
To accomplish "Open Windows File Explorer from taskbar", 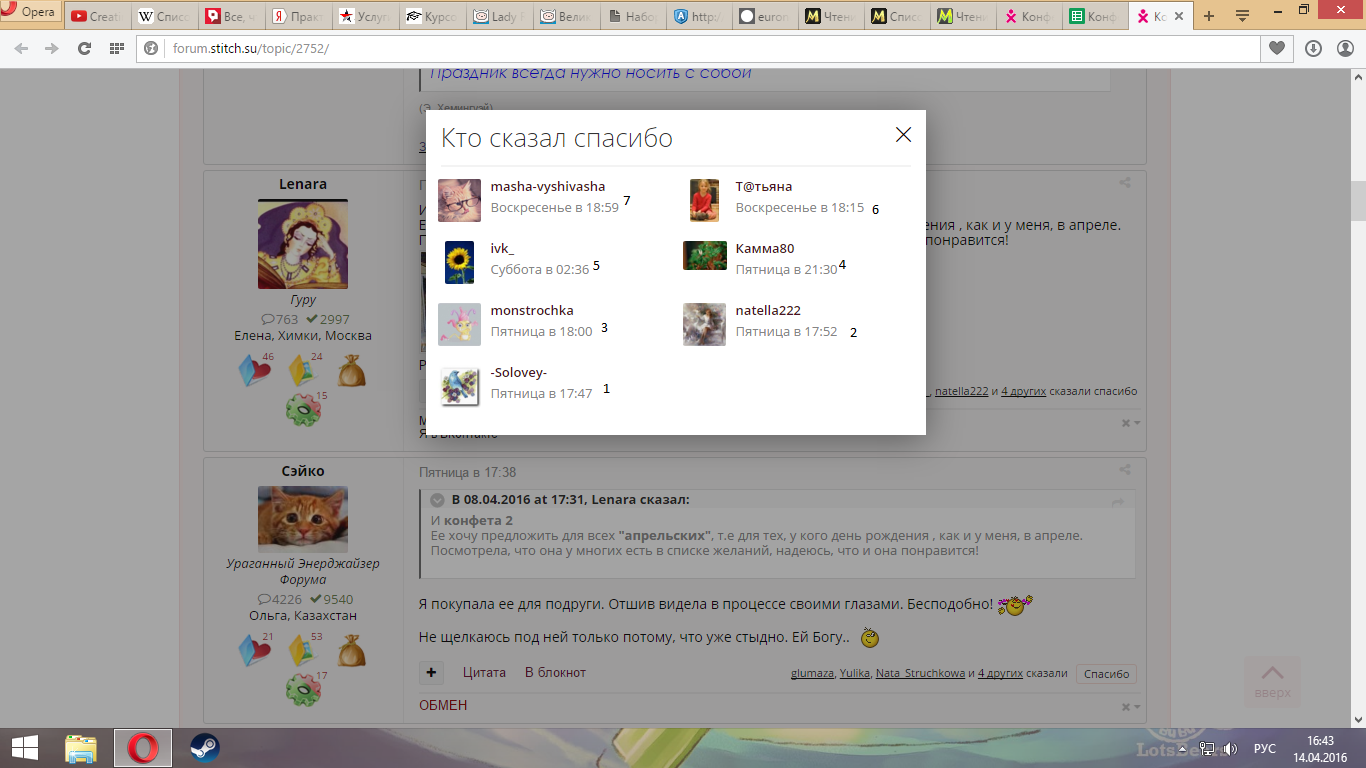I will tap(81, 747).
